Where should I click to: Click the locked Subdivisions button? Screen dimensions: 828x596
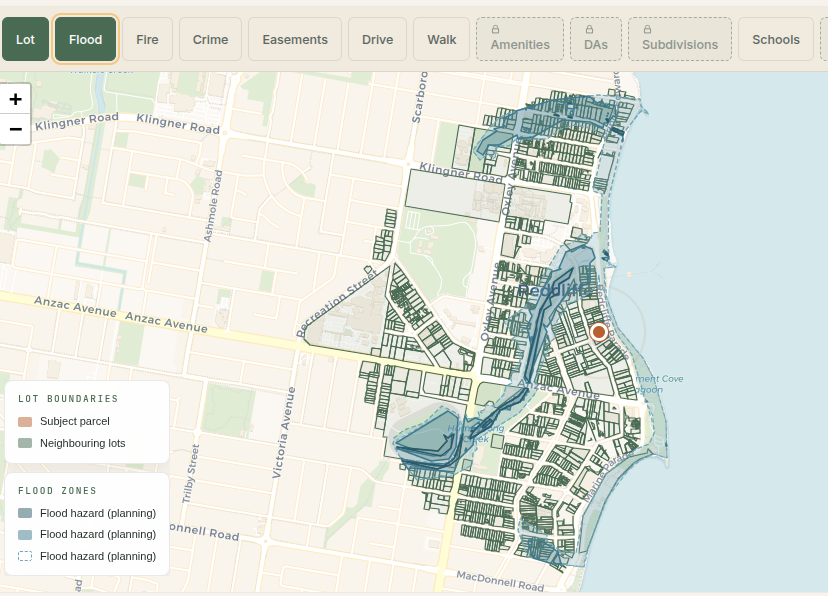680,39
